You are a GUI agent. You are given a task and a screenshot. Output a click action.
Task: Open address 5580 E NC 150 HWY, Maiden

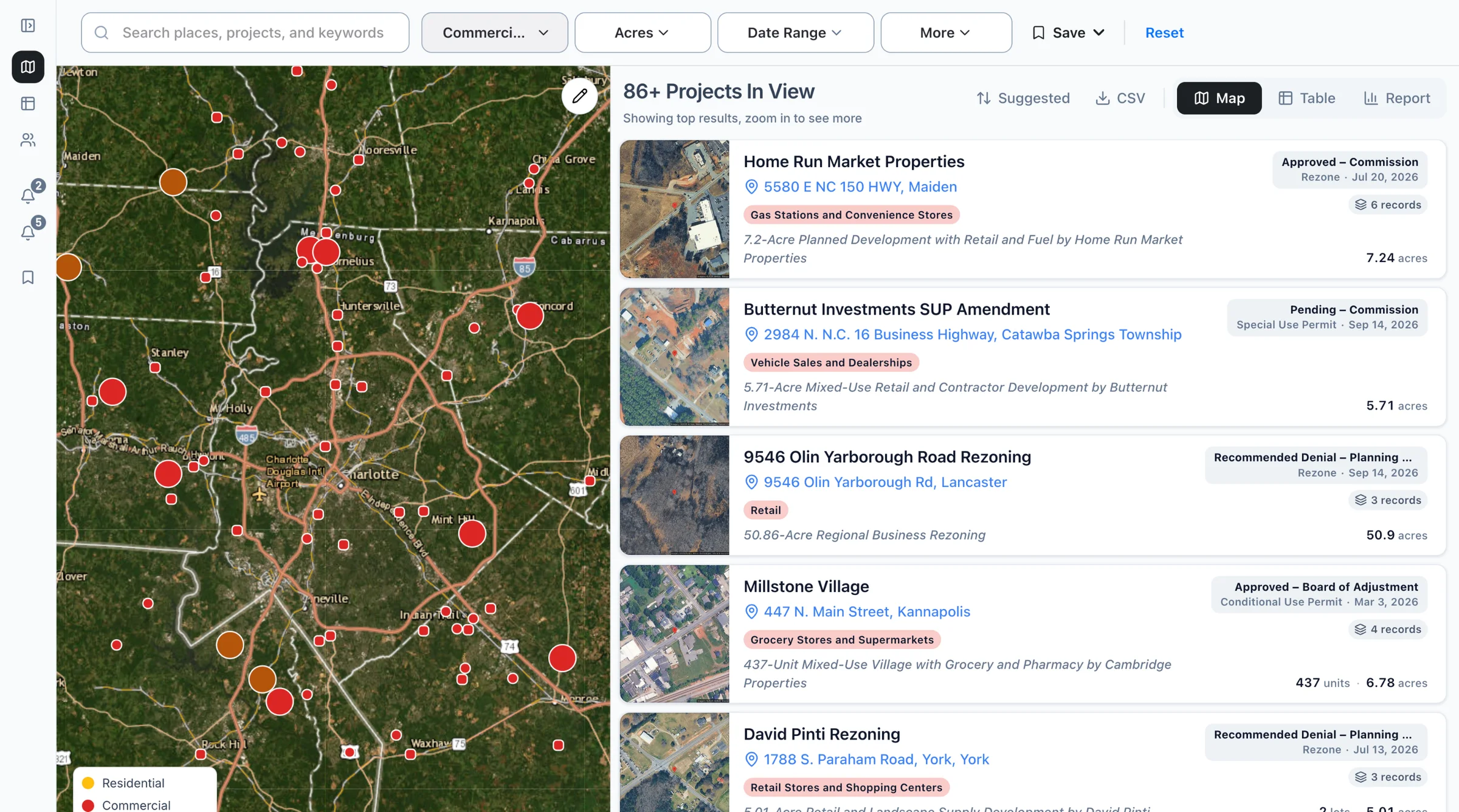point(860,187)
